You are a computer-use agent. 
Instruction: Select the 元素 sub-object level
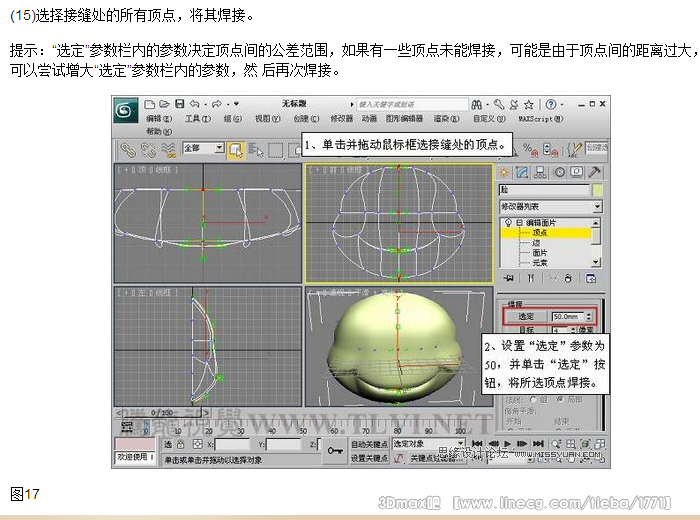click(539, 262)
